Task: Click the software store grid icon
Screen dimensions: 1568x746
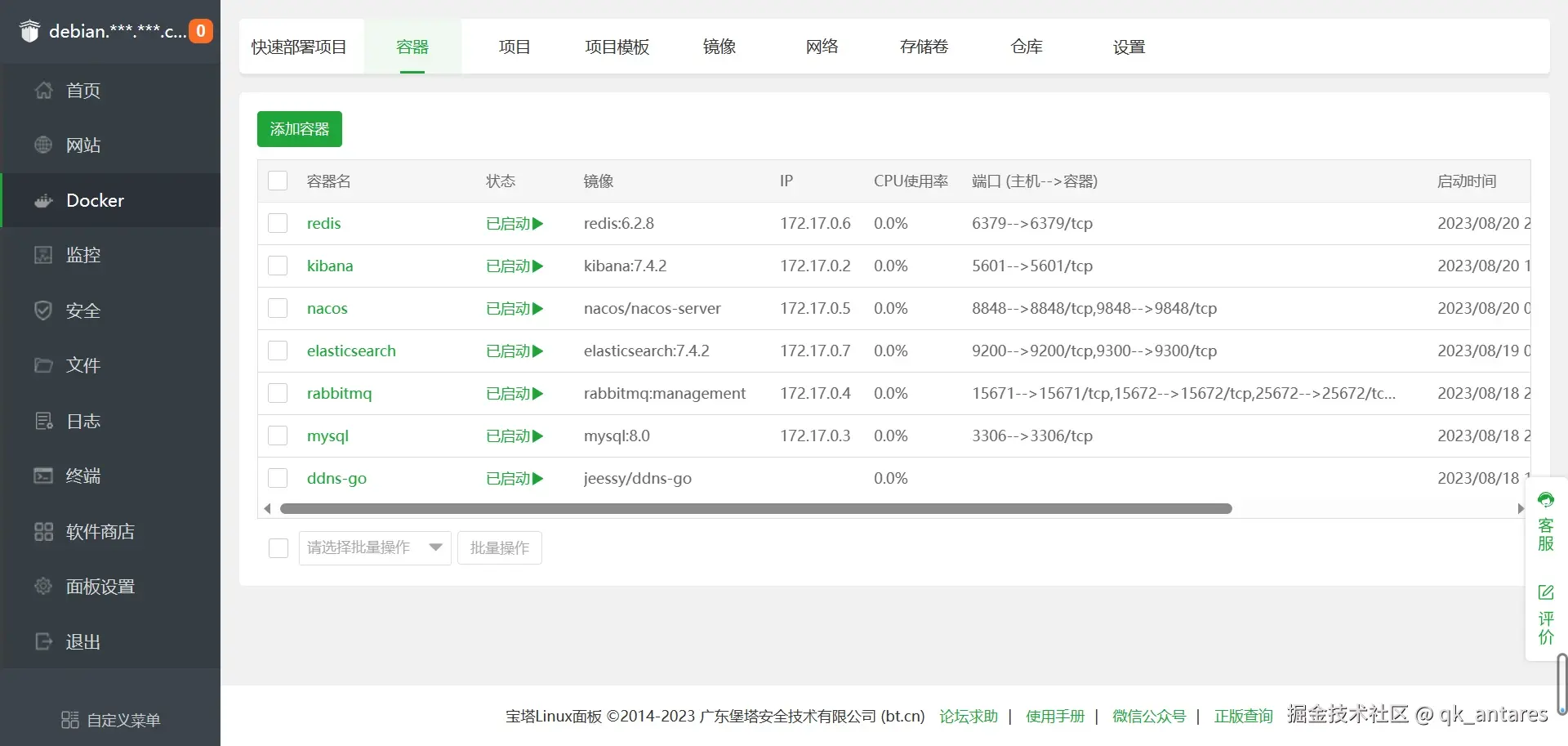Action: click(43, 531)
